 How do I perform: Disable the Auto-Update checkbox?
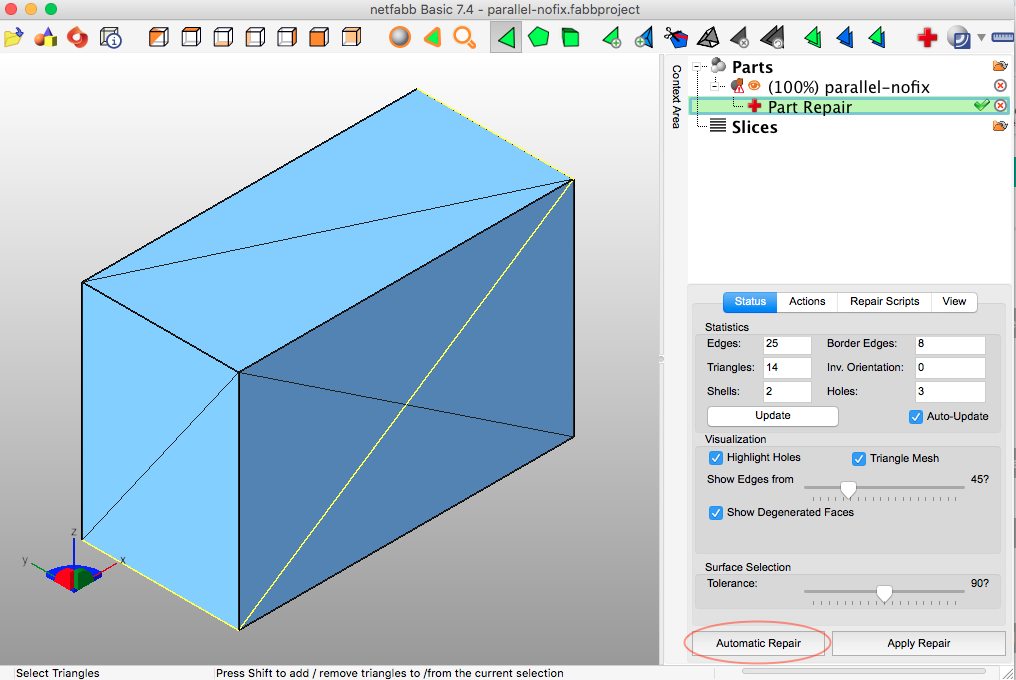(x=916, y=417)
